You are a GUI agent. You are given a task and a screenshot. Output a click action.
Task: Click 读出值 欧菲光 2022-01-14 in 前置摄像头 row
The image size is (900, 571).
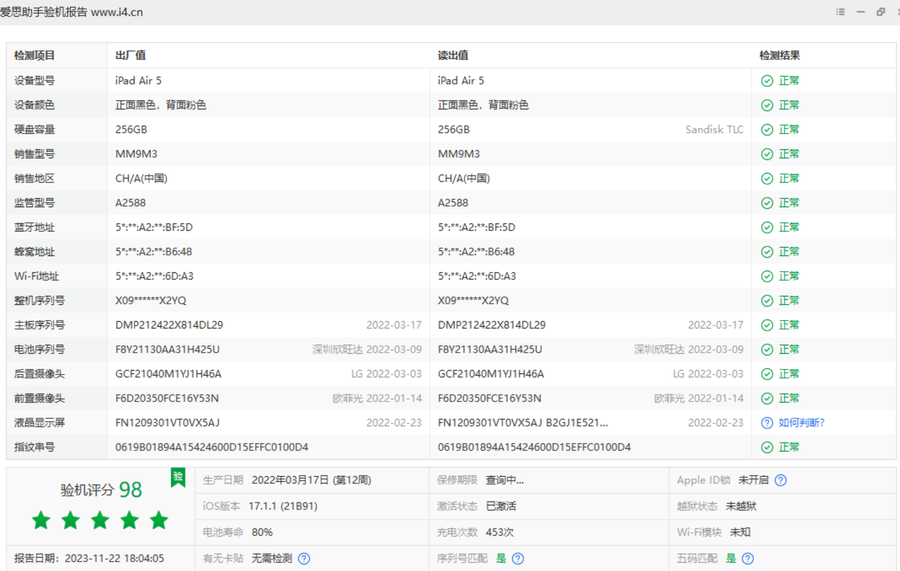[x=699, y=398]
